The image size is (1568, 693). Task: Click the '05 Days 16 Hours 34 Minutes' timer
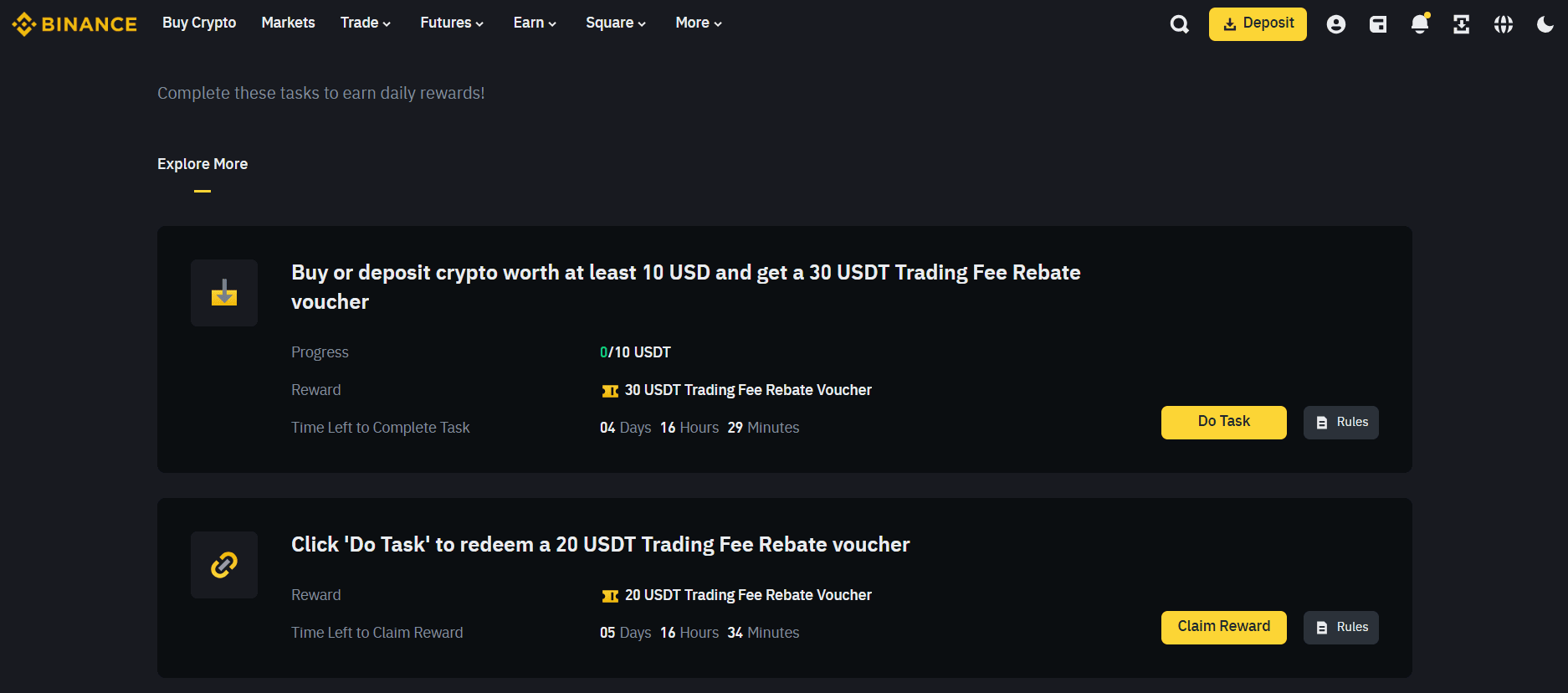[x=699, y=633]
